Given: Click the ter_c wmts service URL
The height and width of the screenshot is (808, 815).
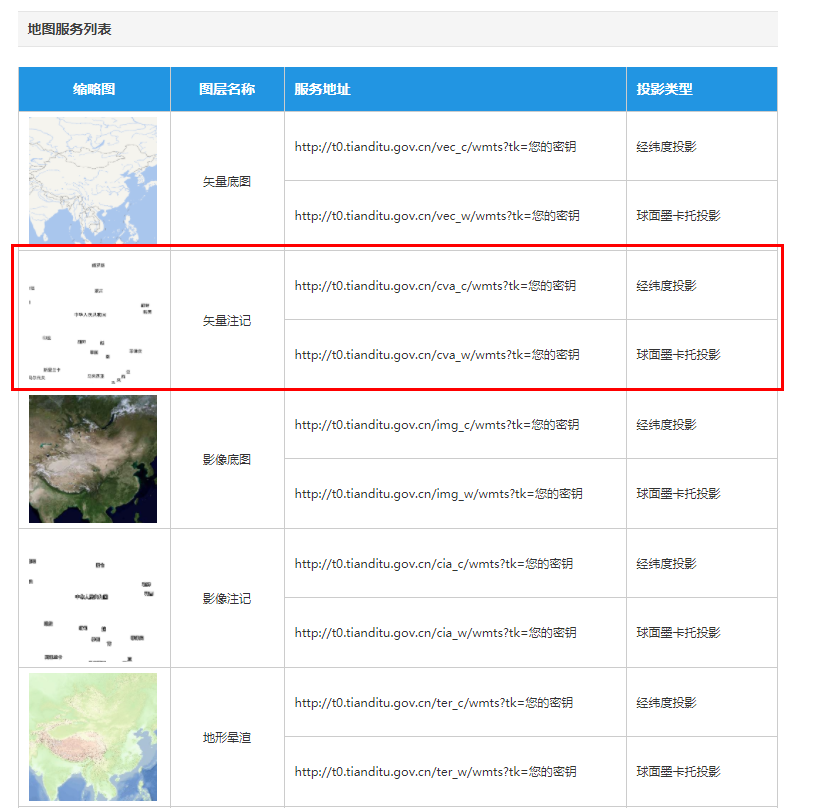Looking at the screenshot, I should pos(434,703).
